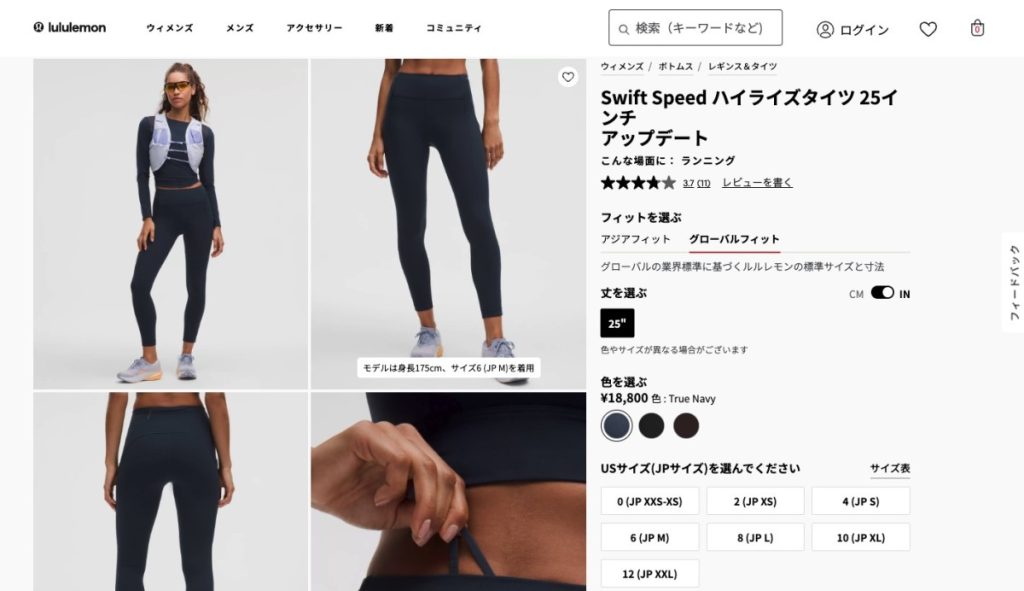Open the wishlist heart icon in header
Screen dimensions: 1024x591
928,29
